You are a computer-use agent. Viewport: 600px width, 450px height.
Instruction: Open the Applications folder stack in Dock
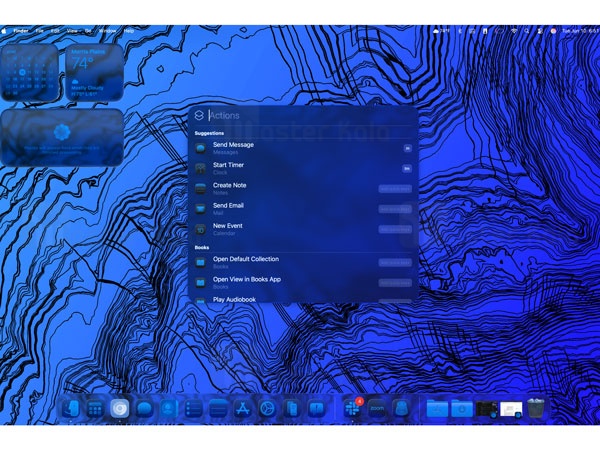437,408
